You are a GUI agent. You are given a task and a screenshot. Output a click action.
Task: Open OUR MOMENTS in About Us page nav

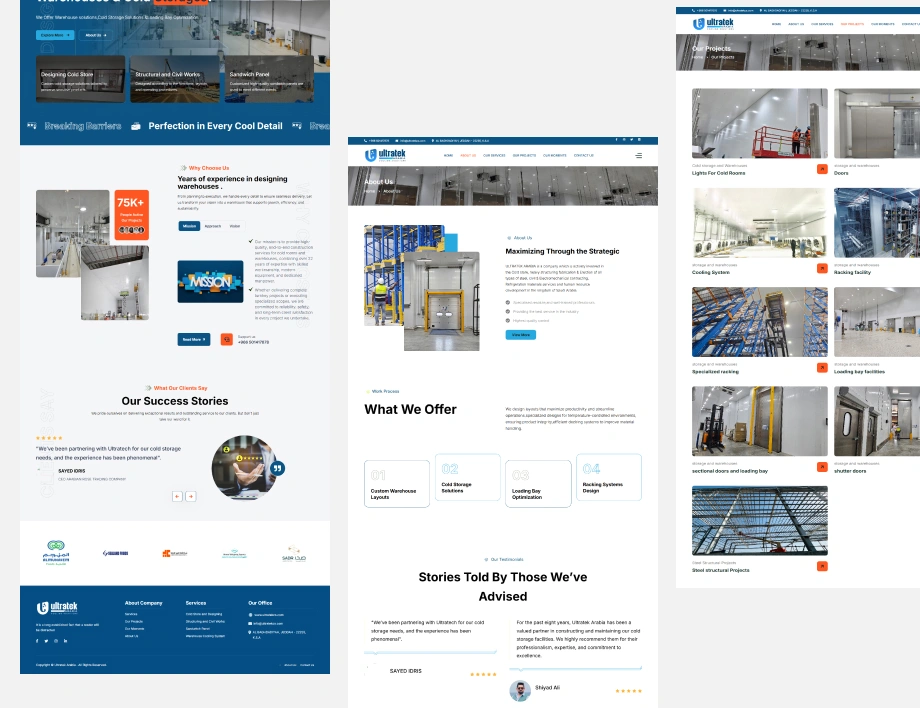pos(554,155)
